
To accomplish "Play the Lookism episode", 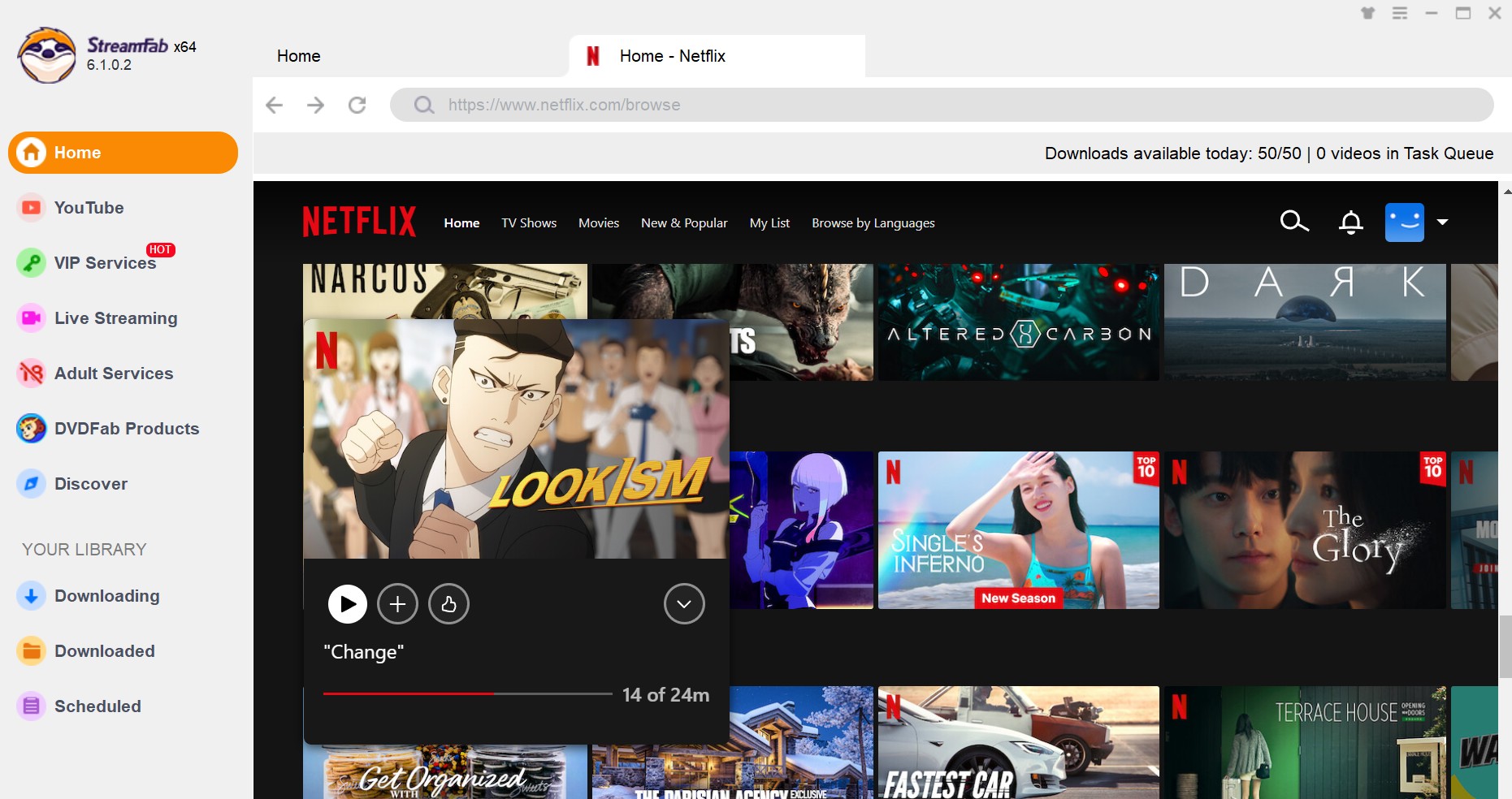I will [347, 604].
